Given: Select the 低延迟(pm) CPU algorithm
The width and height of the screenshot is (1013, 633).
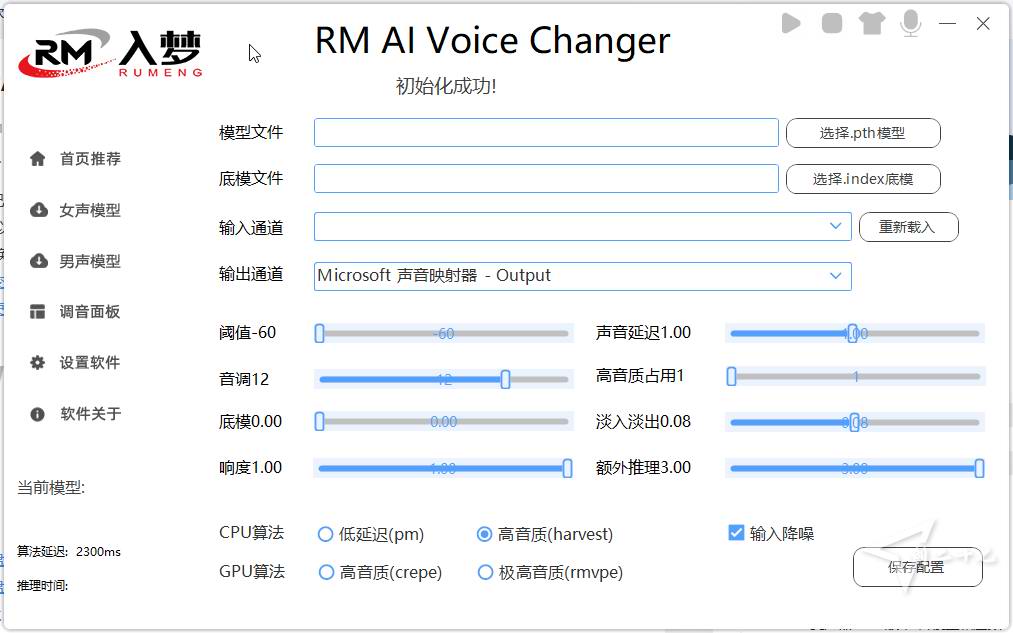Looking at the screenshot, I should tap(325, 534).
